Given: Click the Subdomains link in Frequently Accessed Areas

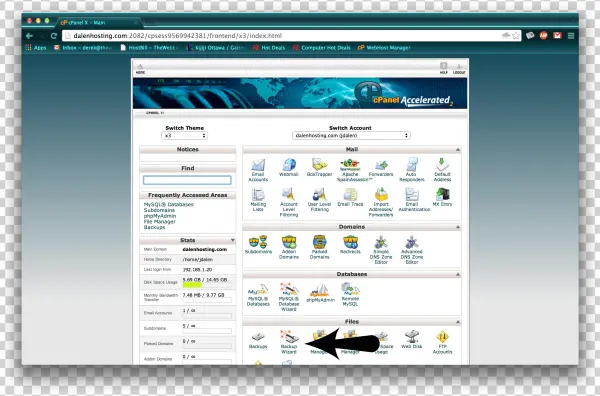Looking at the screenshot, I should [x=159, y=210].
